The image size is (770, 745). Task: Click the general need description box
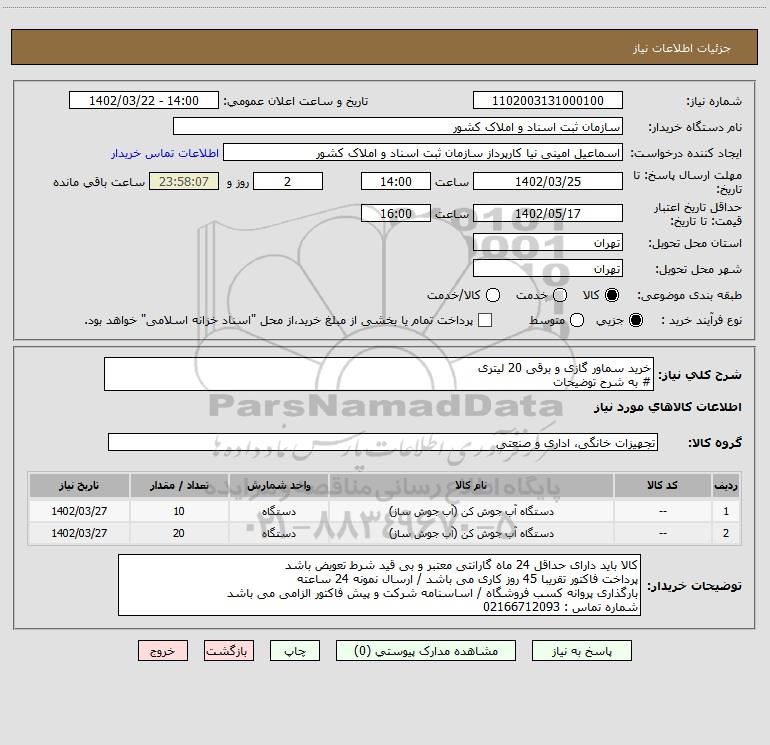(379, 374)
